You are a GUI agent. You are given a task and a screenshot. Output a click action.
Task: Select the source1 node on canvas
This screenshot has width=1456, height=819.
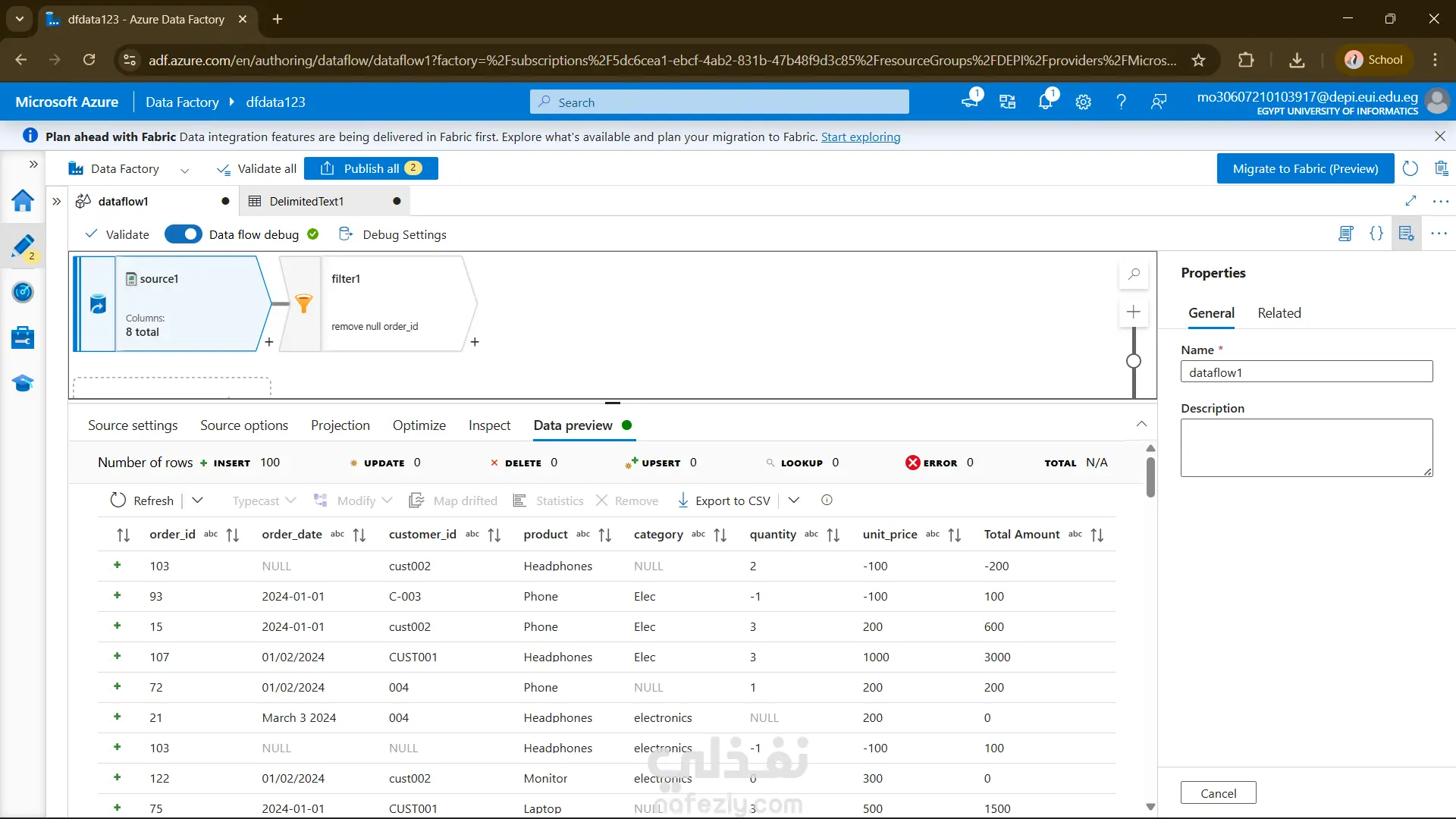point(173,303)
